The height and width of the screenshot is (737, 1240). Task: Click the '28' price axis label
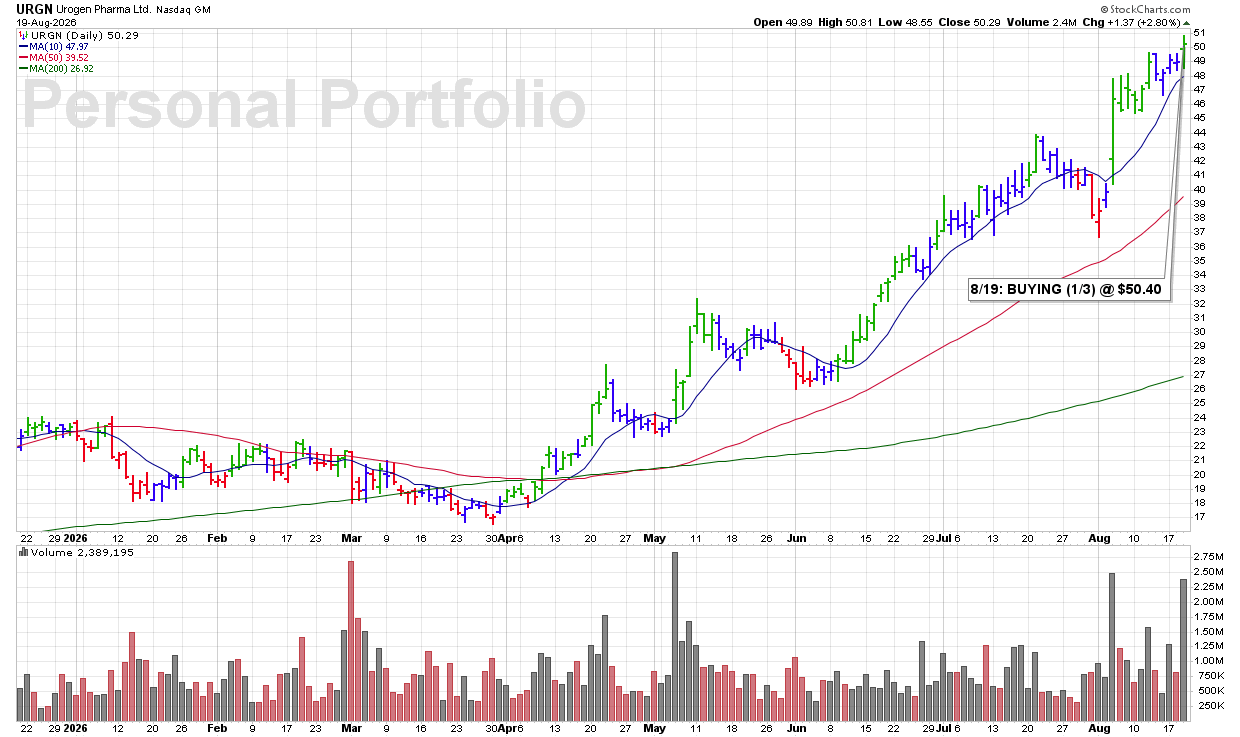point(1197,361)
